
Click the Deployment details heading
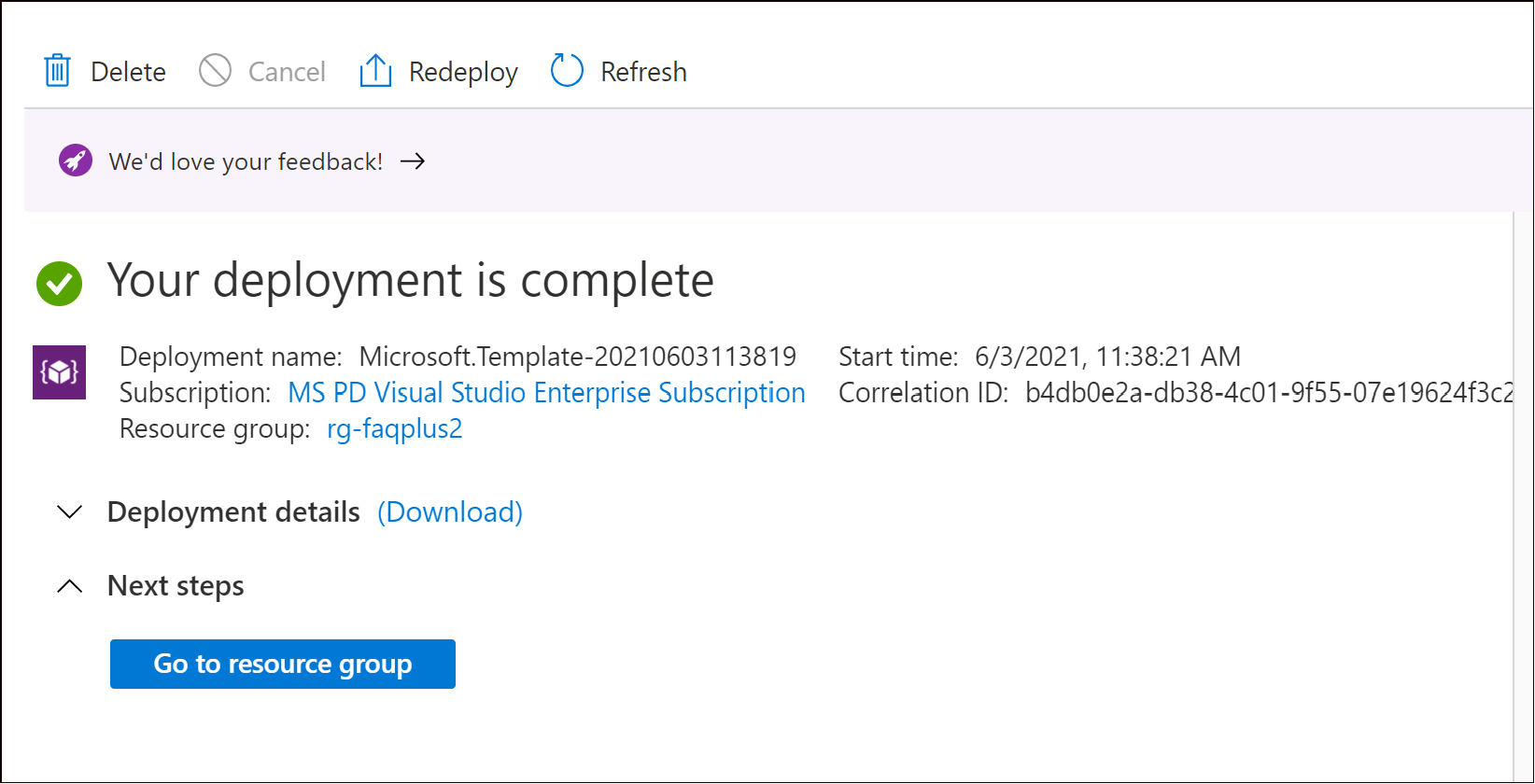point(233,511)
